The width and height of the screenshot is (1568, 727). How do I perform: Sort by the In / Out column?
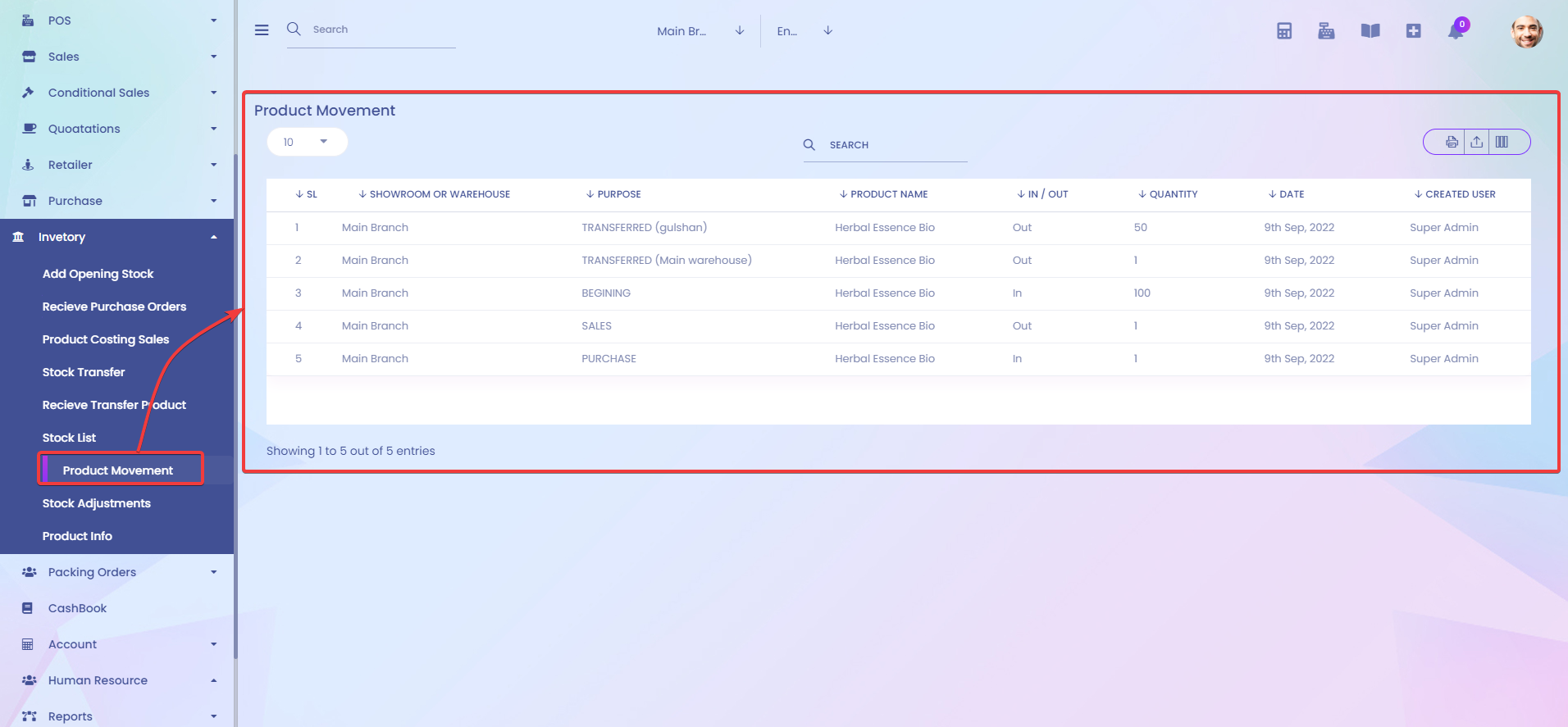tap(1042, 194)
